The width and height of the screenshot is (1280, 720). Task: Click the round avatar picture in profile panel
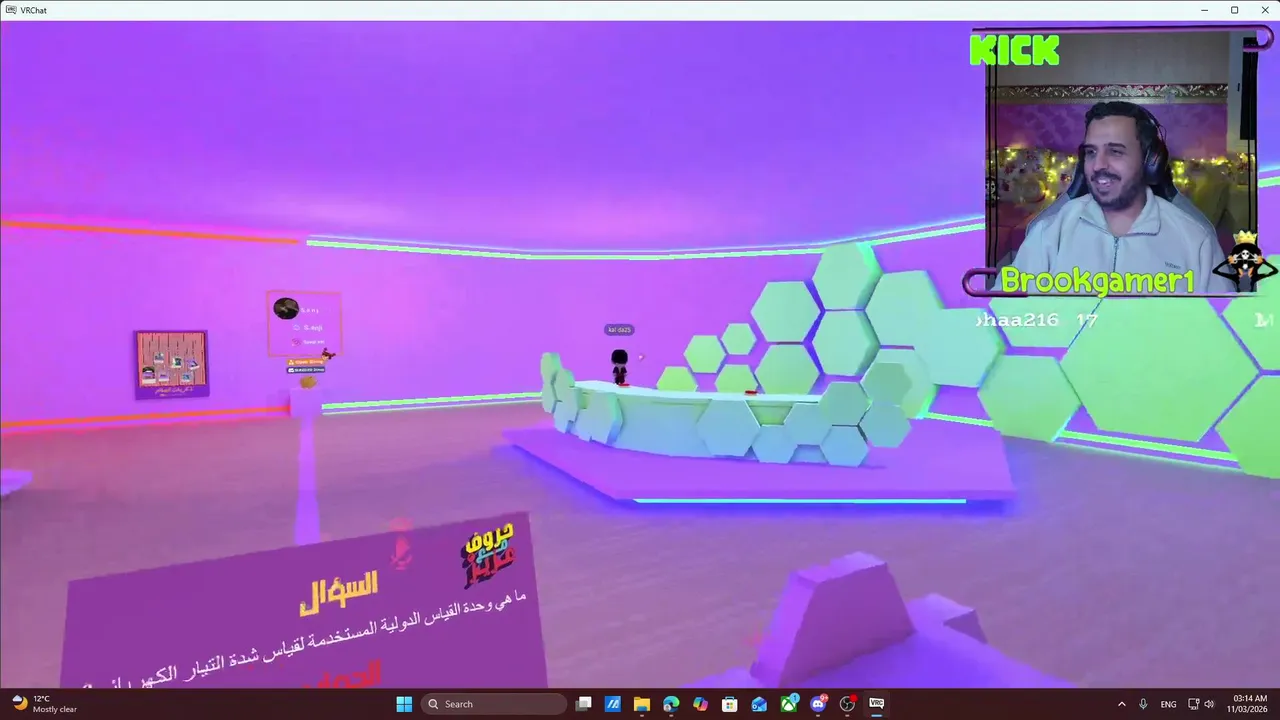286,308
